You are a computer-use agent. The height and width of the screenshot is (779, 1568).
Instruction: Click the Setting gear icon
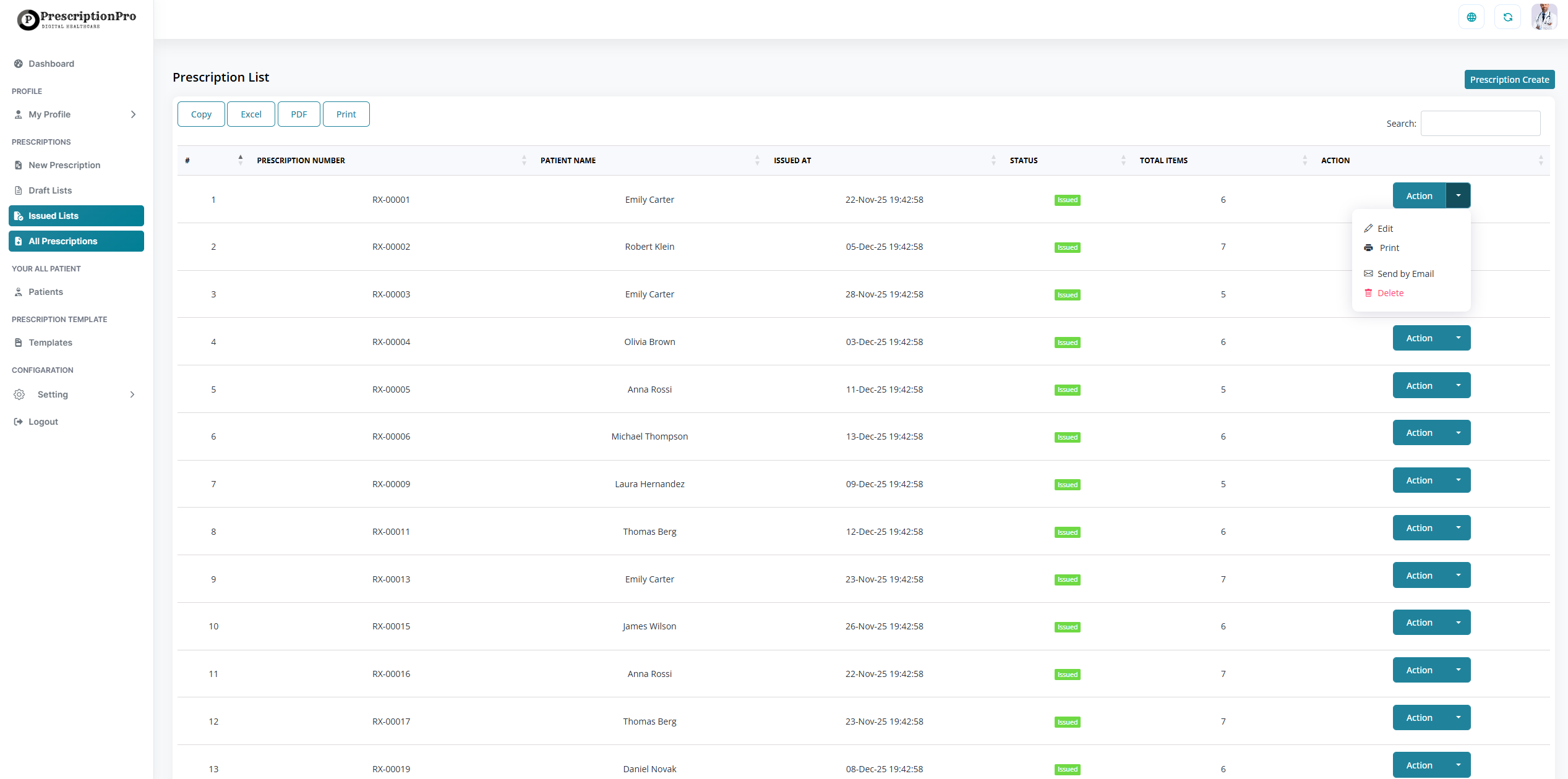point(19,394)
